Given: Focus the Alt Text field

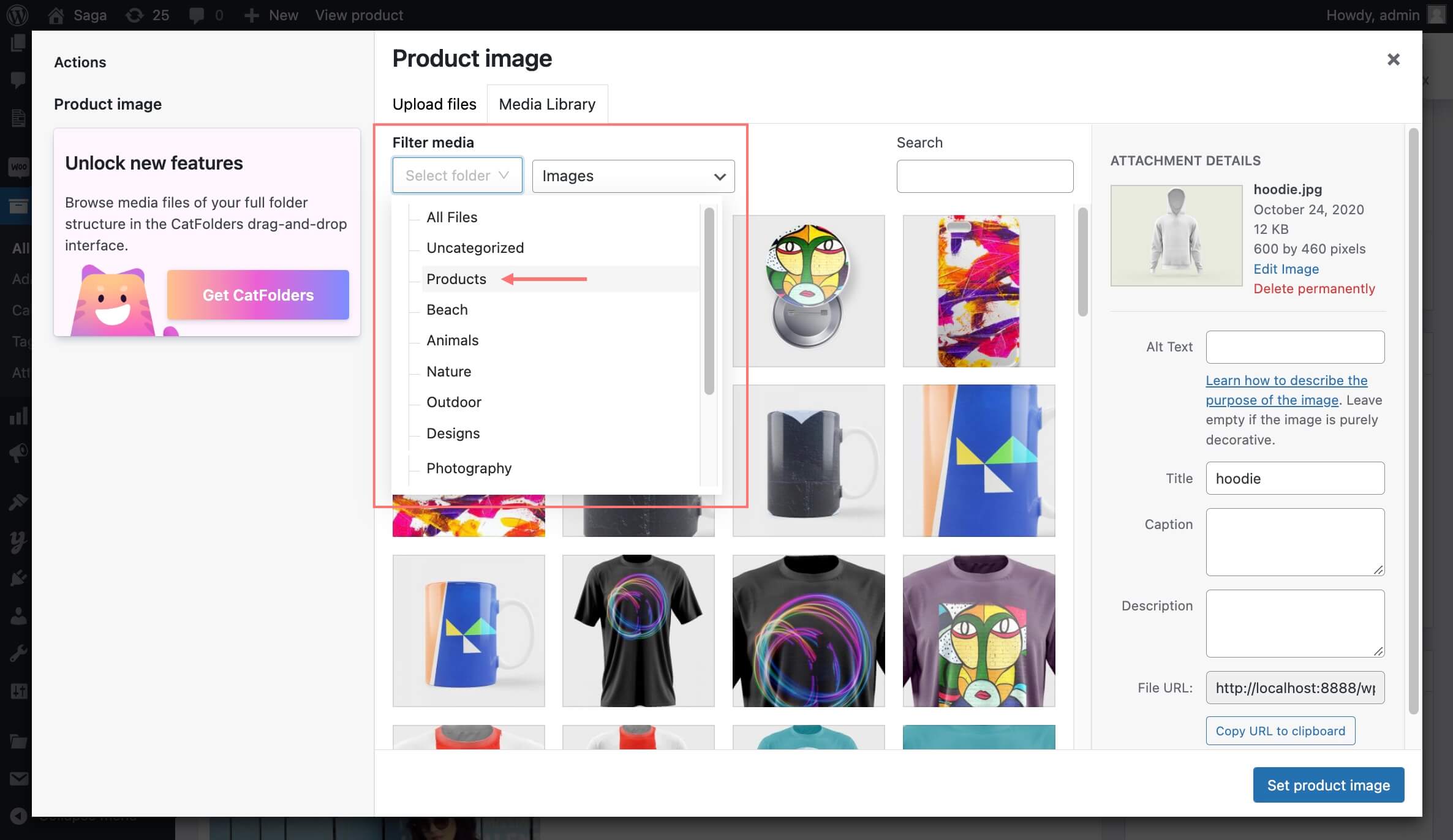Looking at the screenshot, I should (1295, 347).
